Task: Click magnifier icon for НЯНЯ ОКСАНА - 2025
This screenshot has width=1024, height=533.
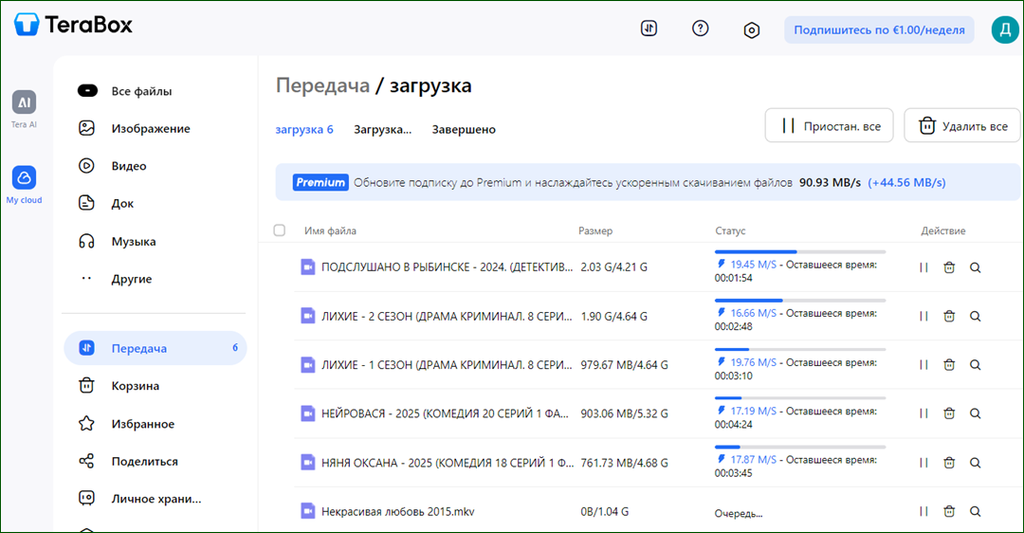Action: (x=975, y=462)
